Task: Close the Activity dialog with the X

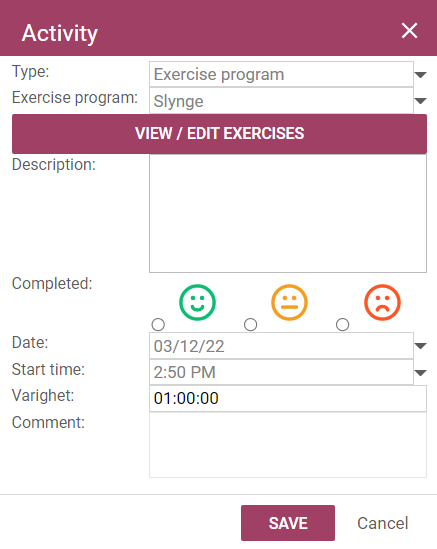Action: [x=409, y=30]
